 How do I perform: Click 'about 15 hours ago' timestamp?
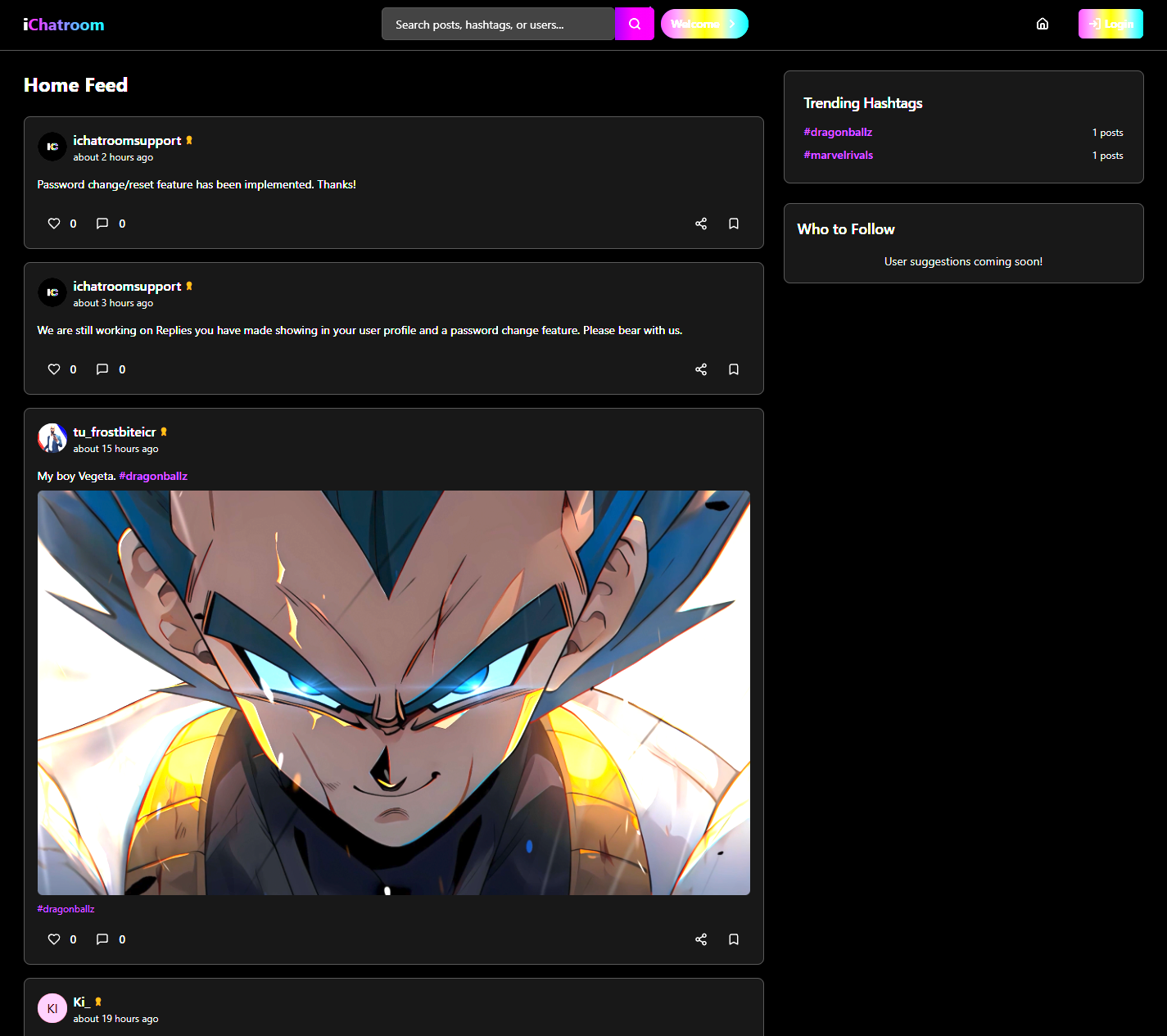115,449
